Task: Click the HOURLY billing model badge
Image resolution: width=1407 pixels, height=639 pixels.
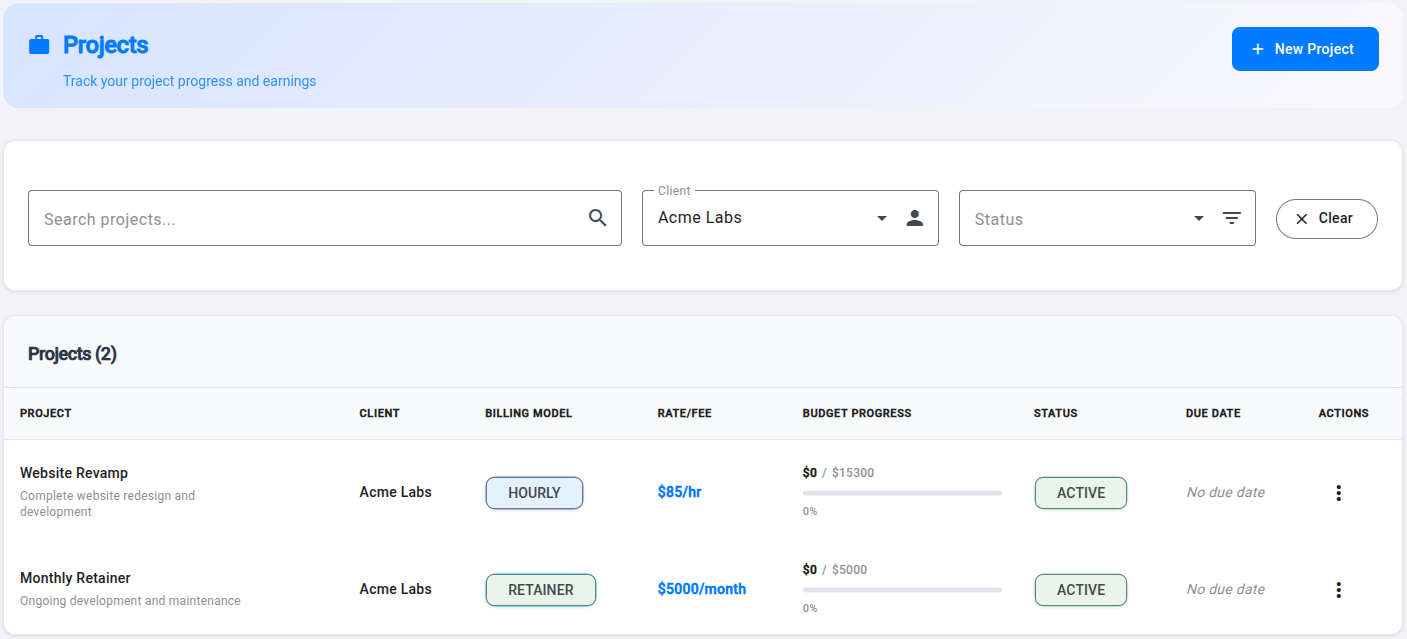Action: pos(534,493)
